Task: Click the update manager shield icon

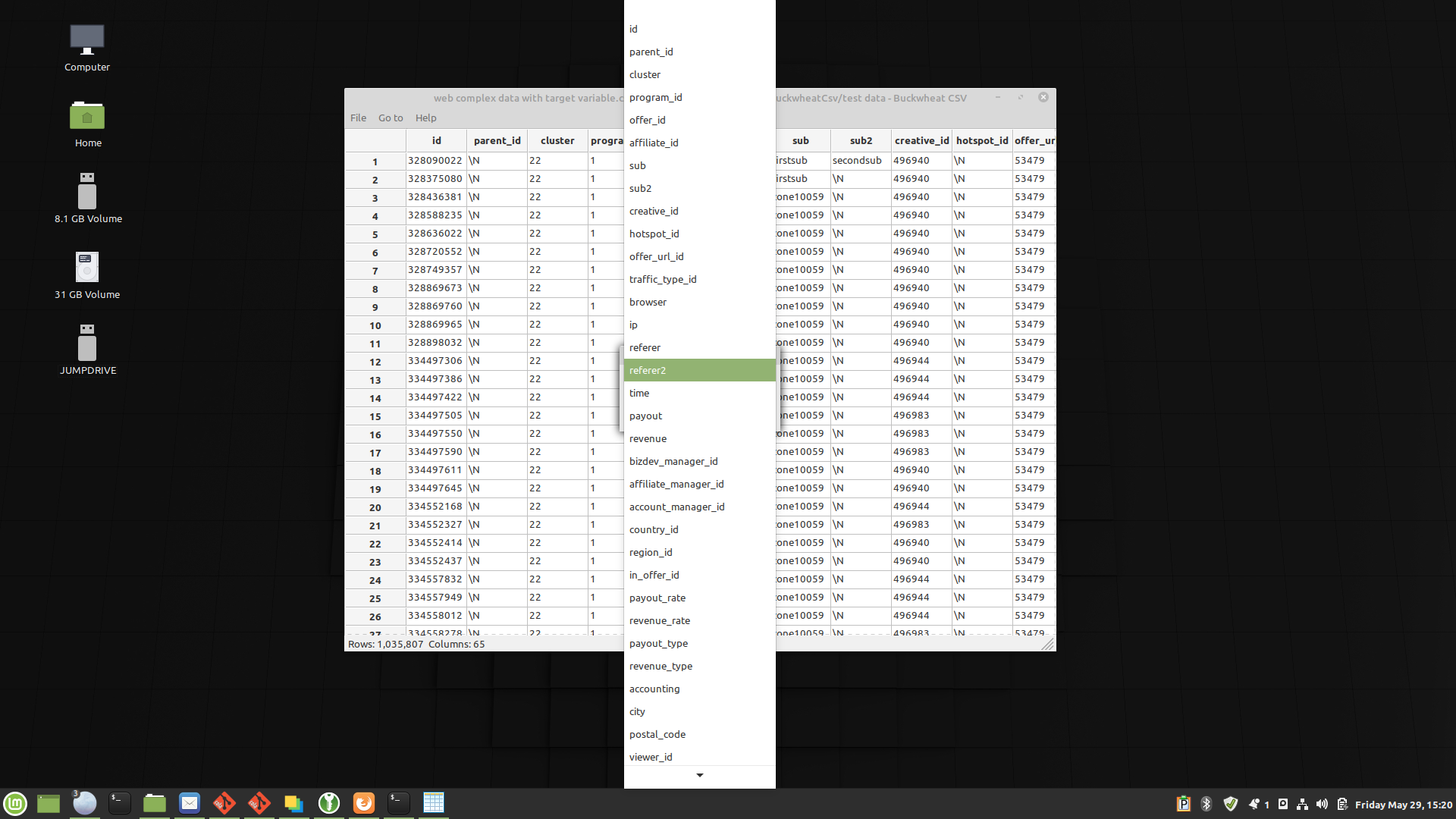Action: tap(1231, 804)
